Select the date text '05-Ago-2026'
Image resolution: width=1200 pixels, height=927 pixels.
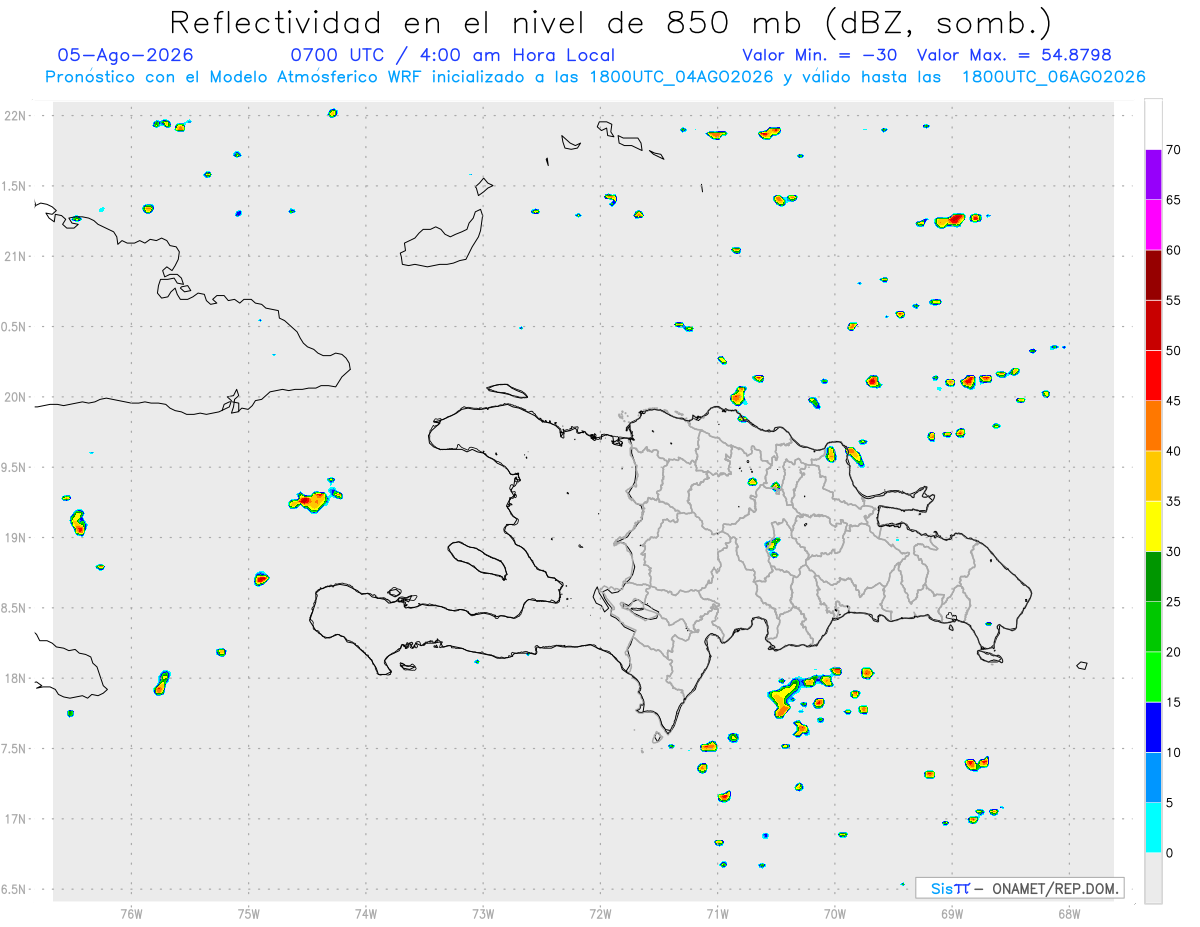(x=126, y=55)
